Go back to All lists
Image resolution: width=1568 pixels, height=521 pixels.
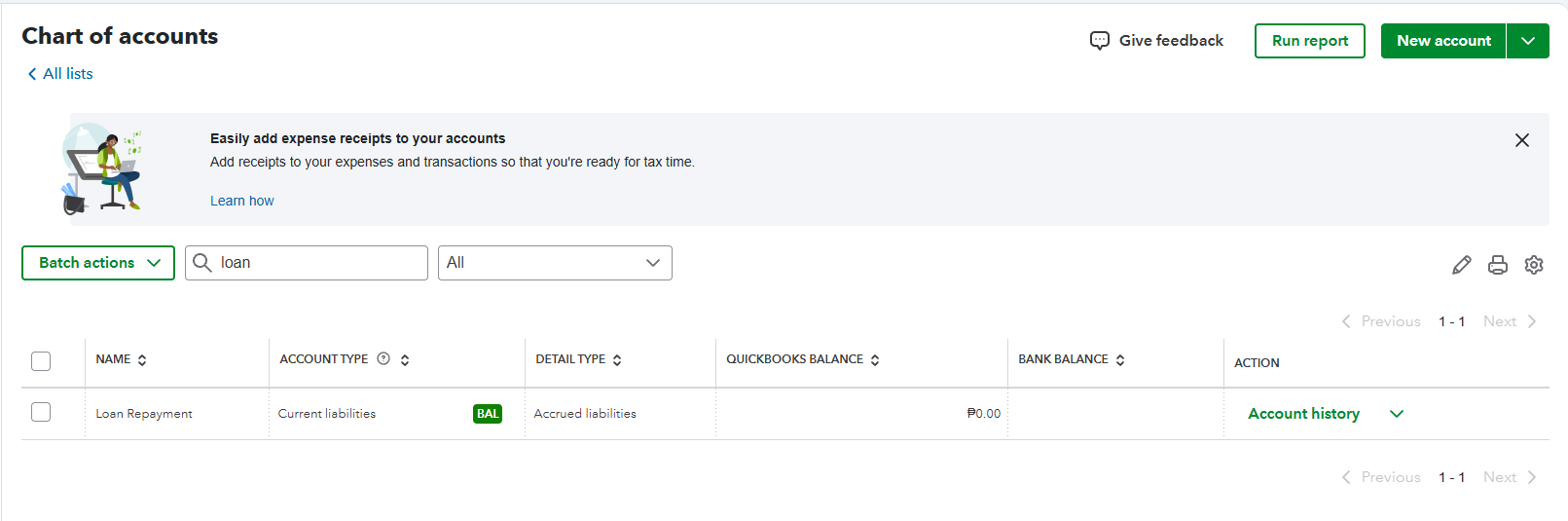coord(60,74)
